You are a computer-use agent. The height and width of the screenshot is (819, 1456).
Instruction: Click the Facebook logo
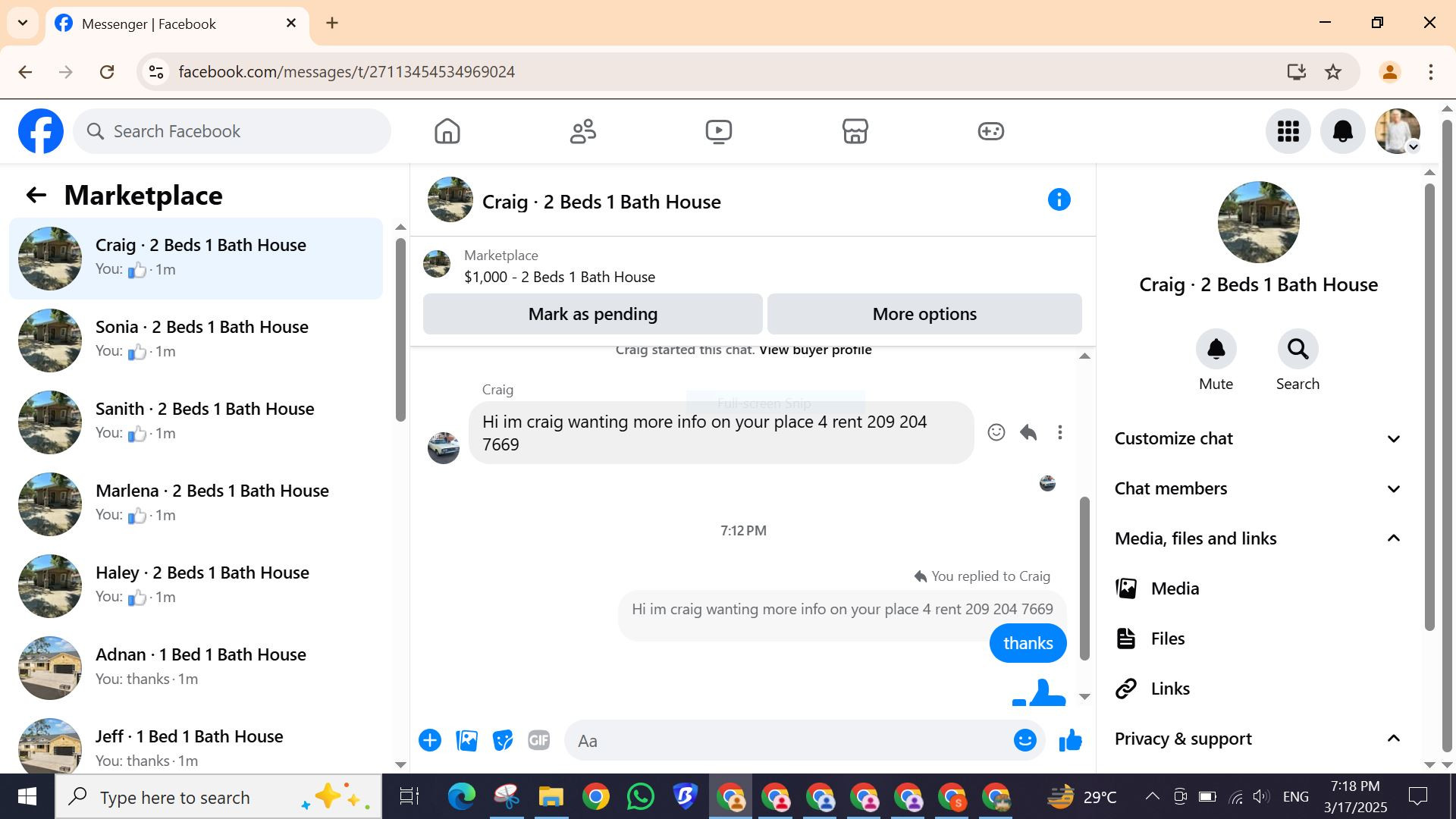[41, 131]
